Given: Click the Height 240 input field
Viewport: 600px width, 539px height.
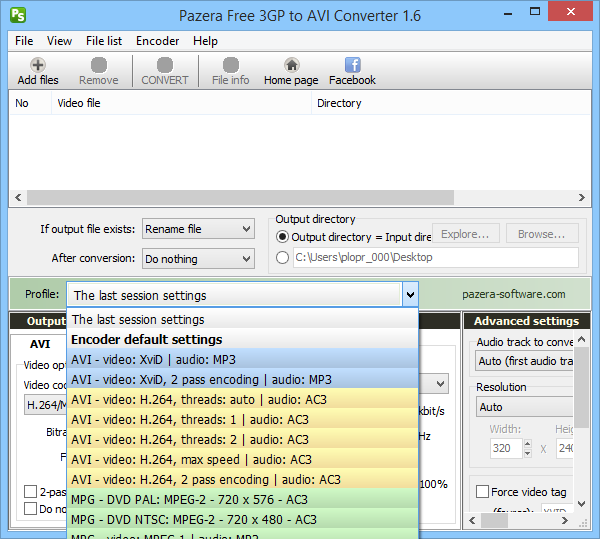Looking at the screenshot, I should (565, 448).
